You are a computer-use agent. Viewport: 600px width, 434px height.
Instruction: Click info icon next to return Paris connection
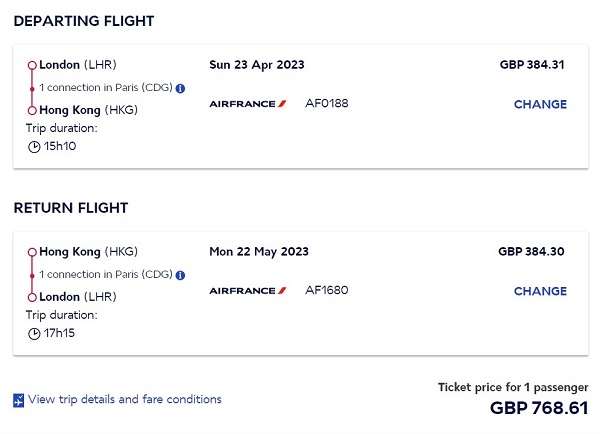180,275
